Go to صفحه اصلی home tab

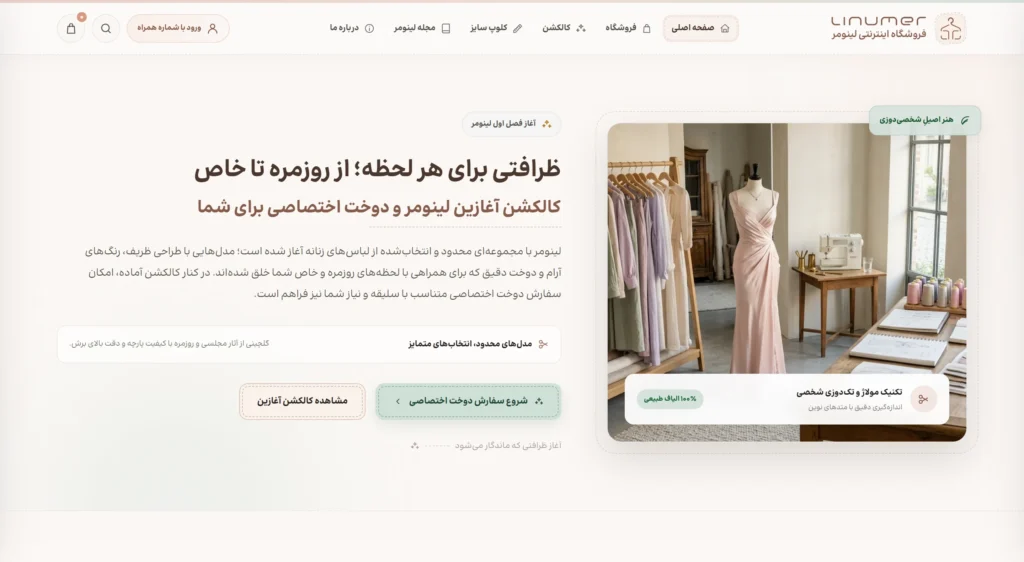700,29
